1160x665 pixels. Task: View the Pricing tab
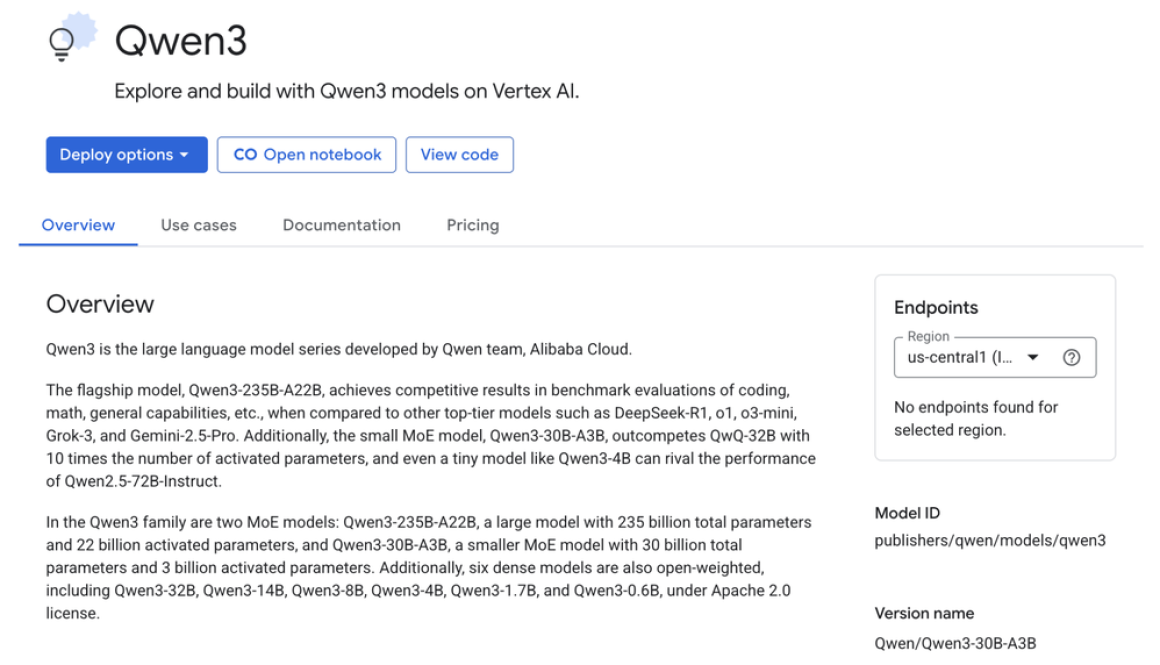click(472, 225)
